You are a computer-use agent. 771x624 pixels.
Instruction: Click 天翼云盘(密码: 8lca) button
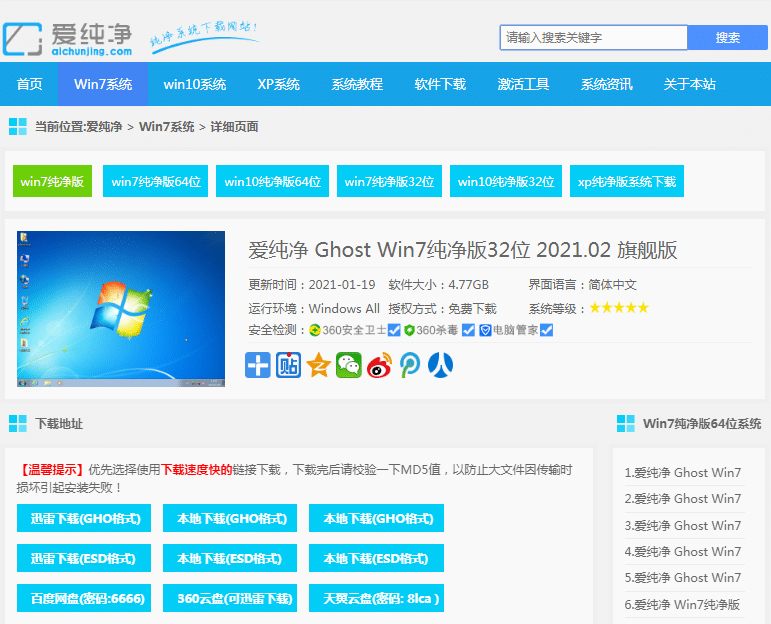click(x=376, y=598)
